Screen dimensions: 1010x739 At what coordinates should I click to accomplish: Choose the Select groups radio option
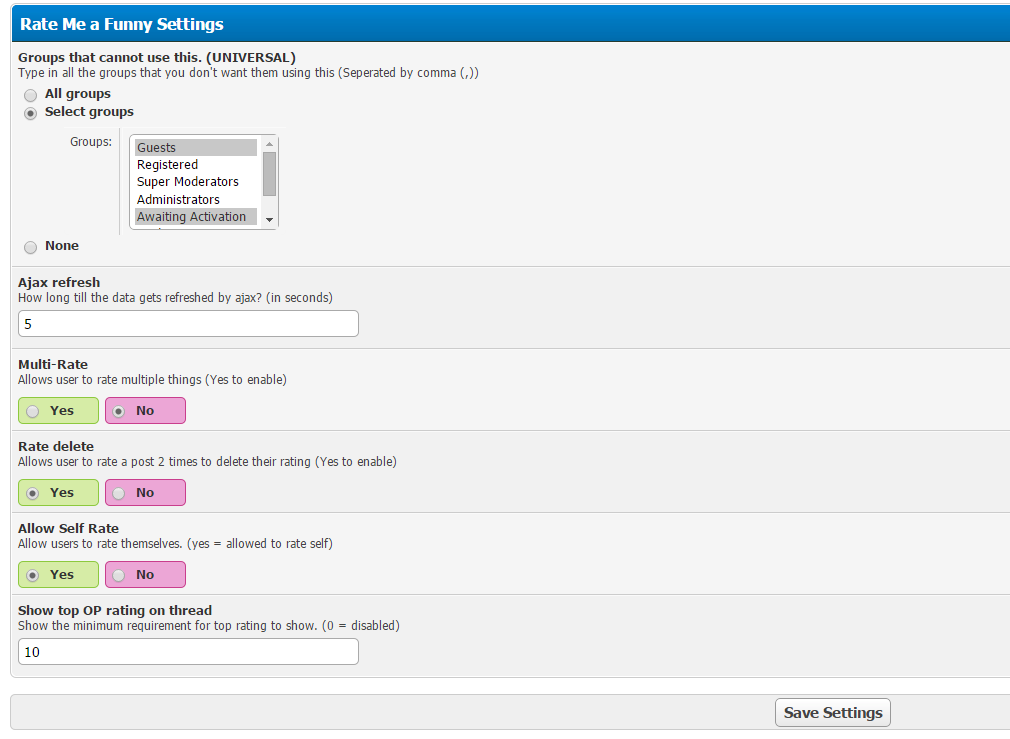click(x=31, y=113)
